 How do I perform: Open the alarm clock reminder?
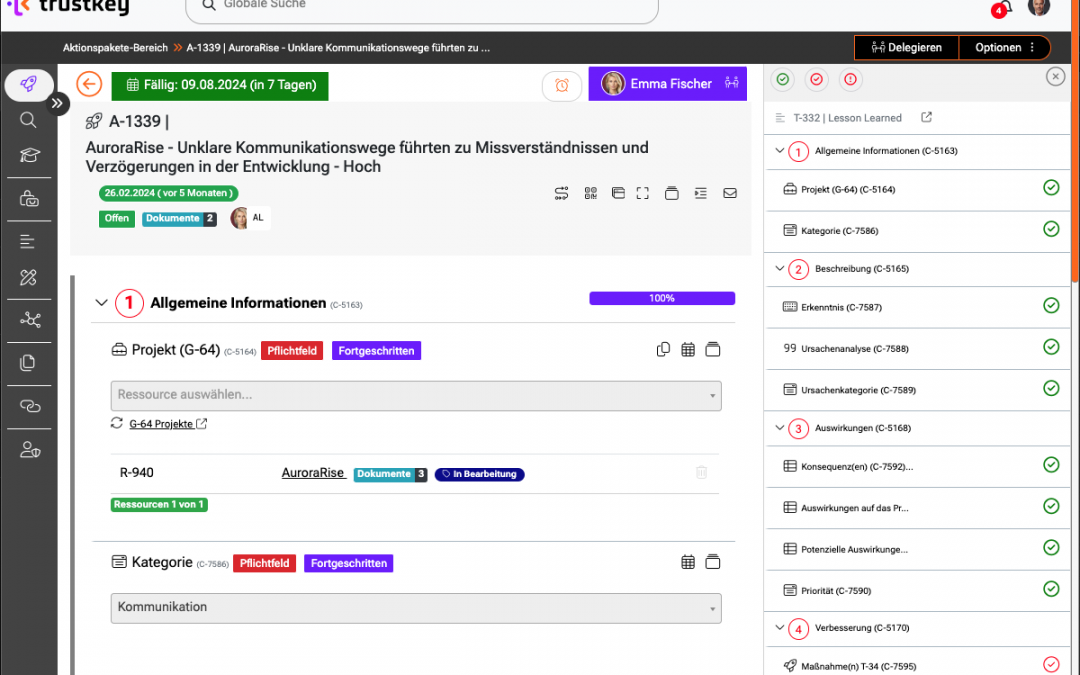coord(562,86)
